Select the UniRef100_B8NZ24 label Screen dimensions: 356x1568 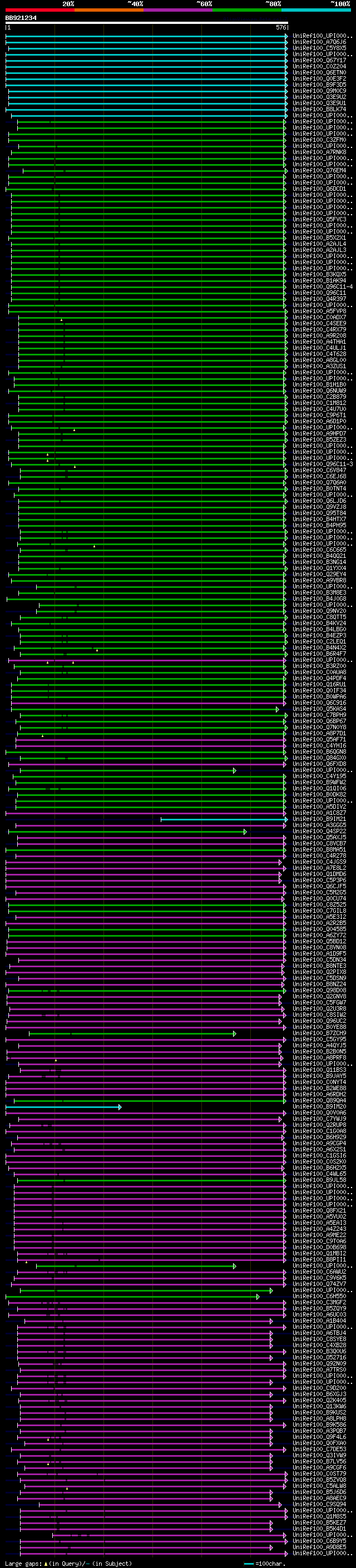[x=319, y=985]
